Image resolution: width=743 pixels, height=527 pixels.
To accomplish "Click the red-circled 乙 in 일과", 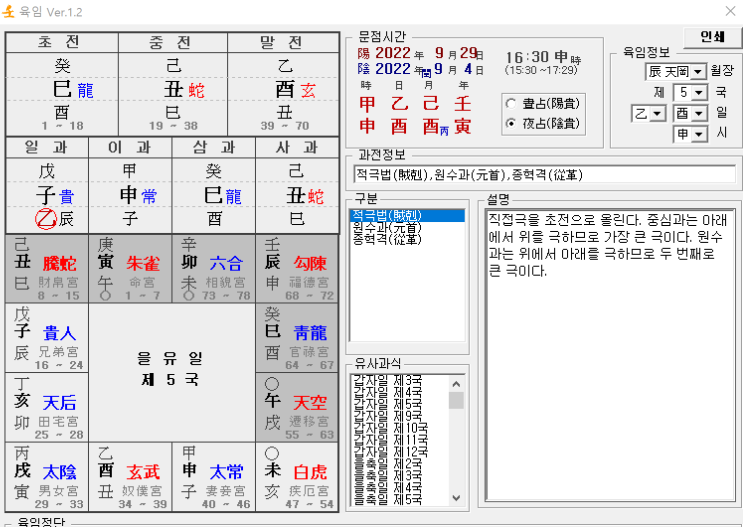I will 46,219.
